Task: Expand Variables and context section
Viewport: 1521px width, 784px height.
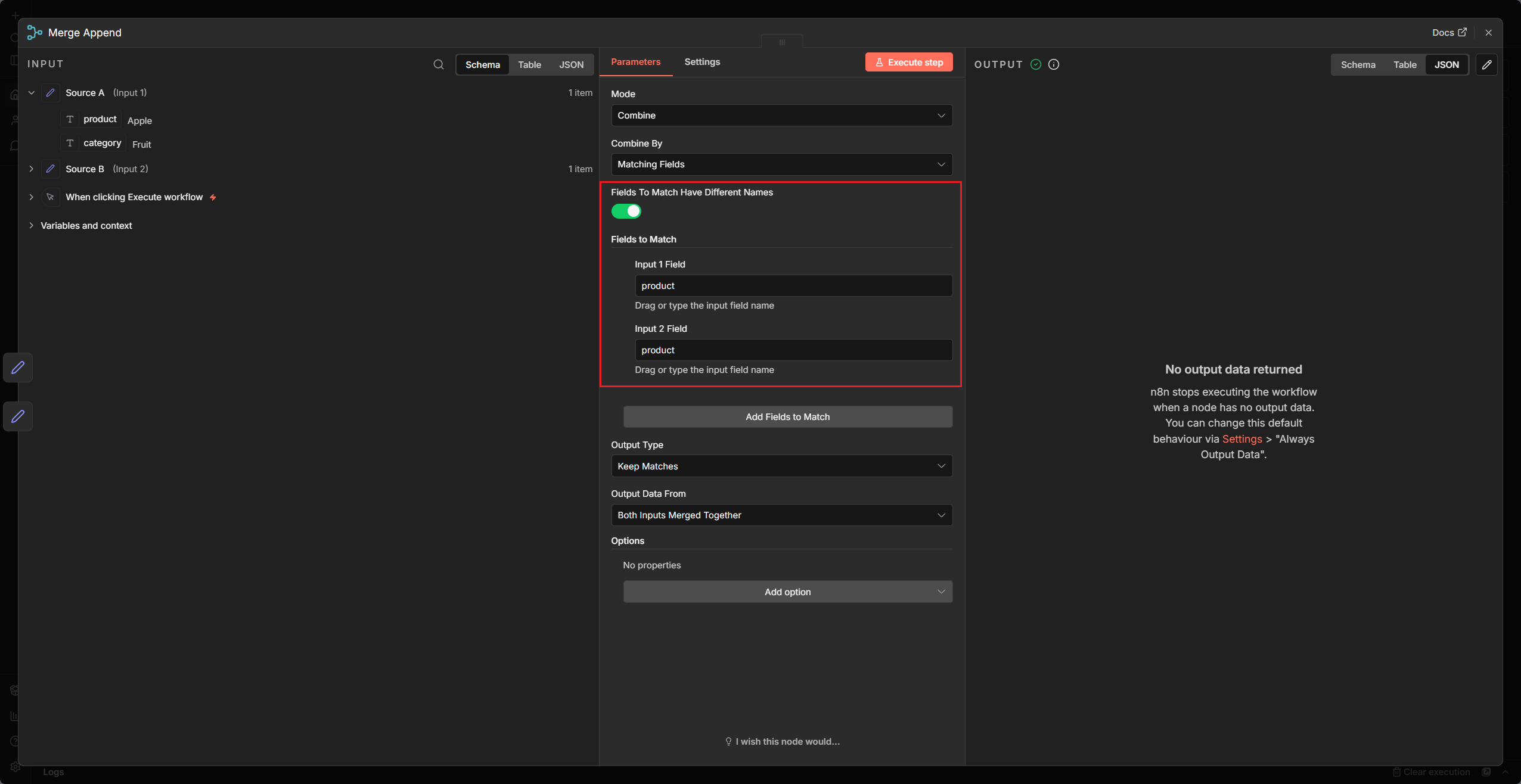Action: pyautogui.click(x=32, y=226)
